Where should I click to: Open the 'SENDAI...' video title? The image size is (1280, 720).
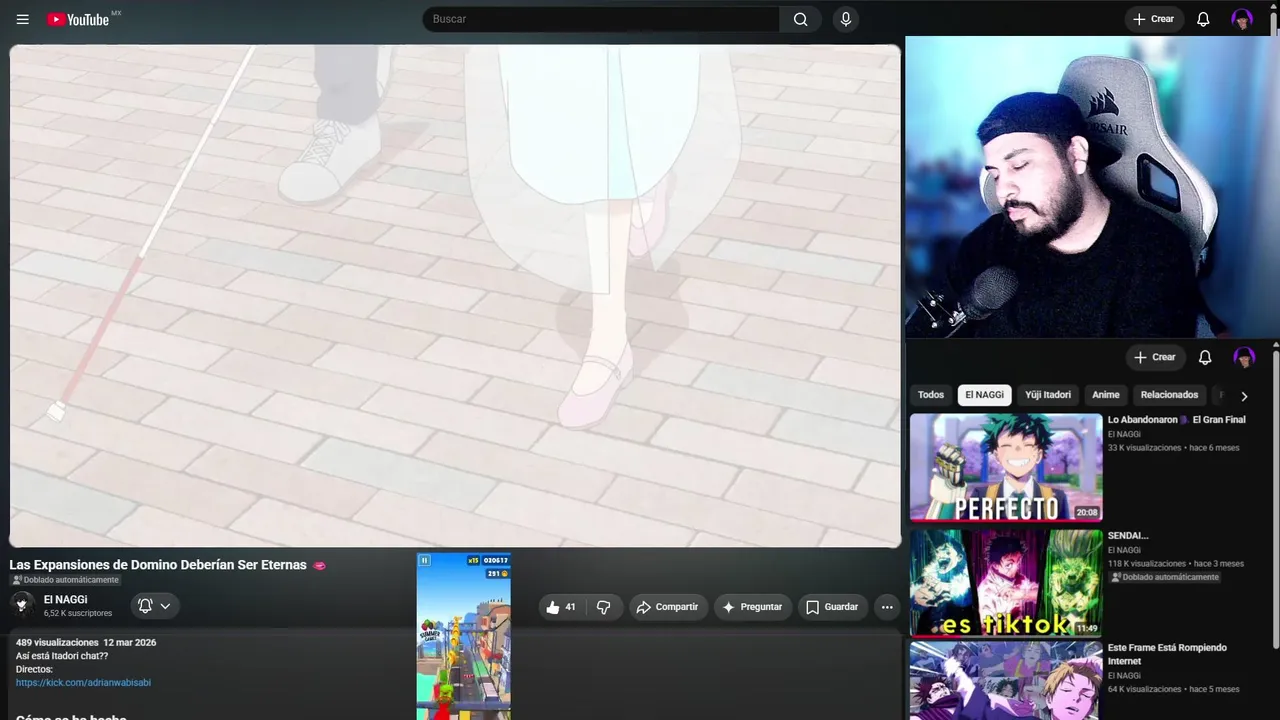click(1128, 536)
